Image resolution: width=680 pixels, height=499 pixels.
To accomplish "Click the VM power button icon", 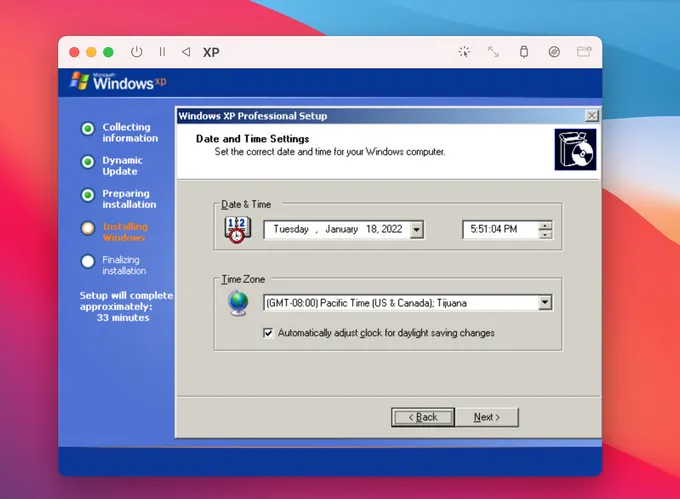I will click(137, 52).
